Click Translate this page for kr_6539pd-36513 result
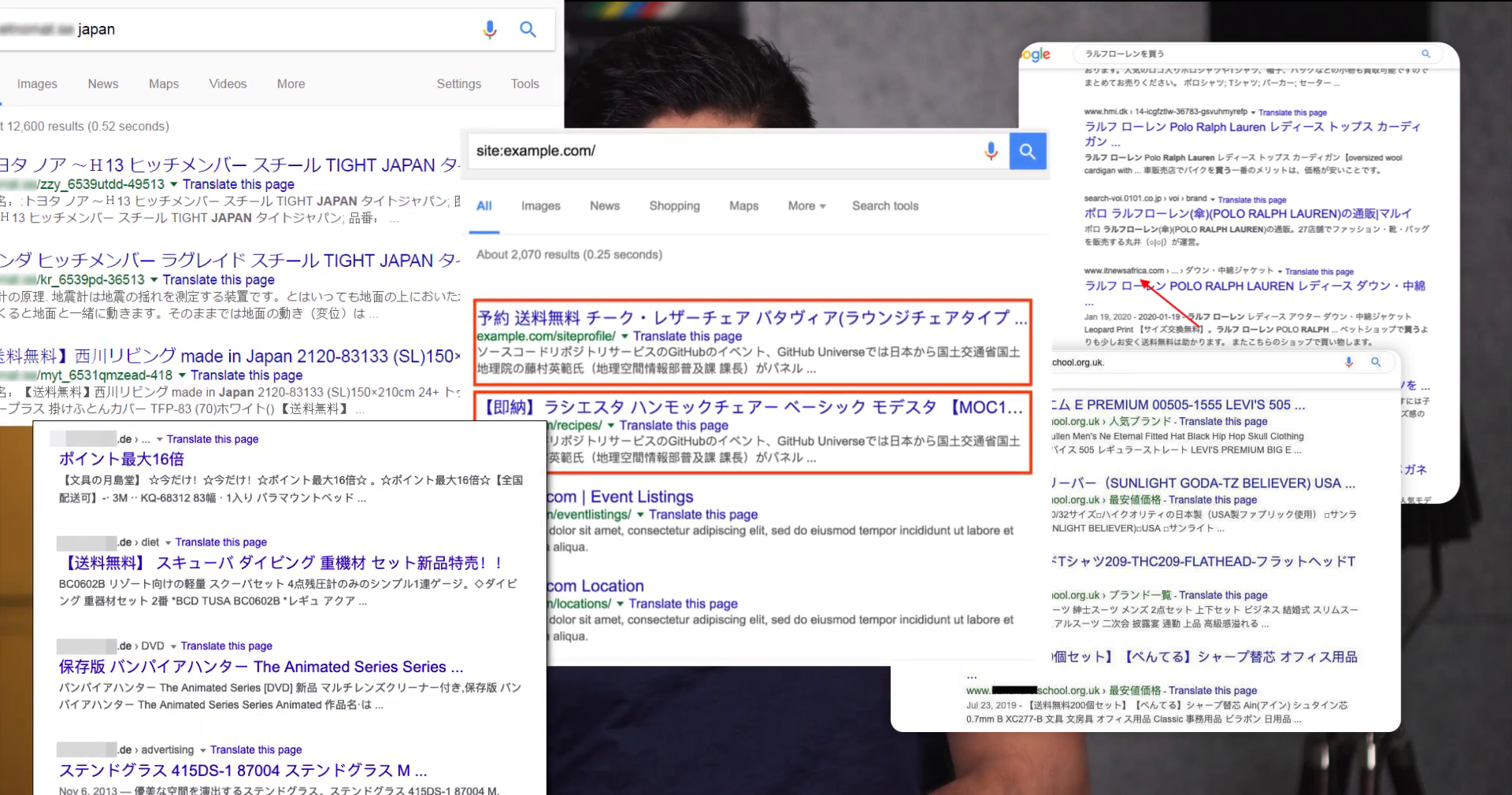The width and height of the screenshot is (1512, 795). pos(219,279)
